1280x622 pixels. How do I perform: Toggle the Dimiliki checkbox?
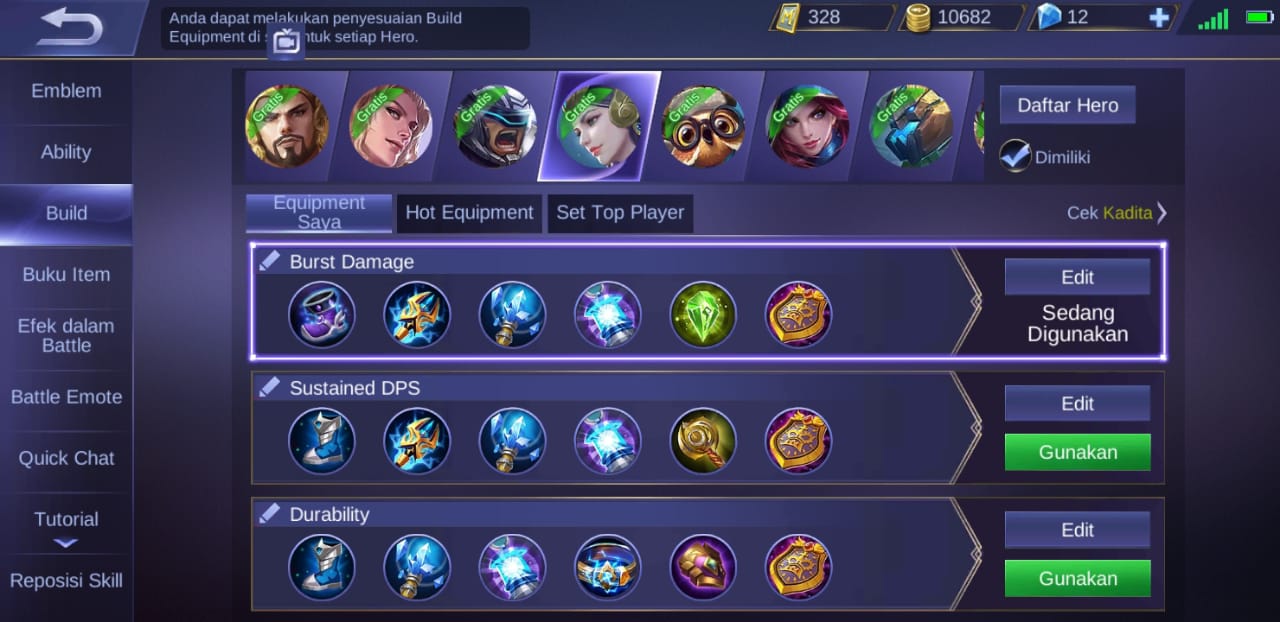coord(1015,156)
